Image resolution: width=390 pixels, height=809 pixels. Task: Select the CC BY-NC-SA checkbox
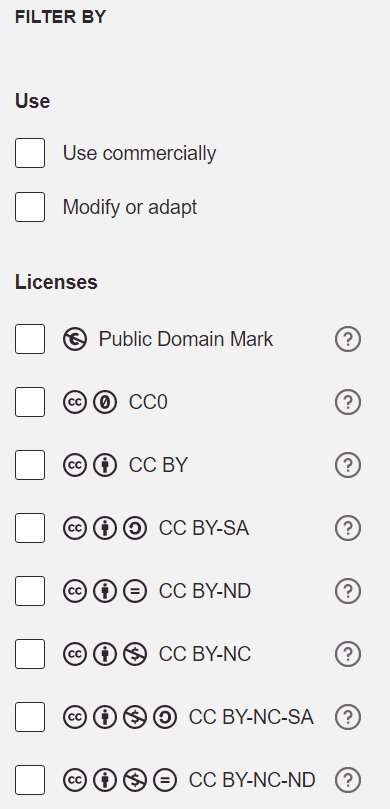30,717
